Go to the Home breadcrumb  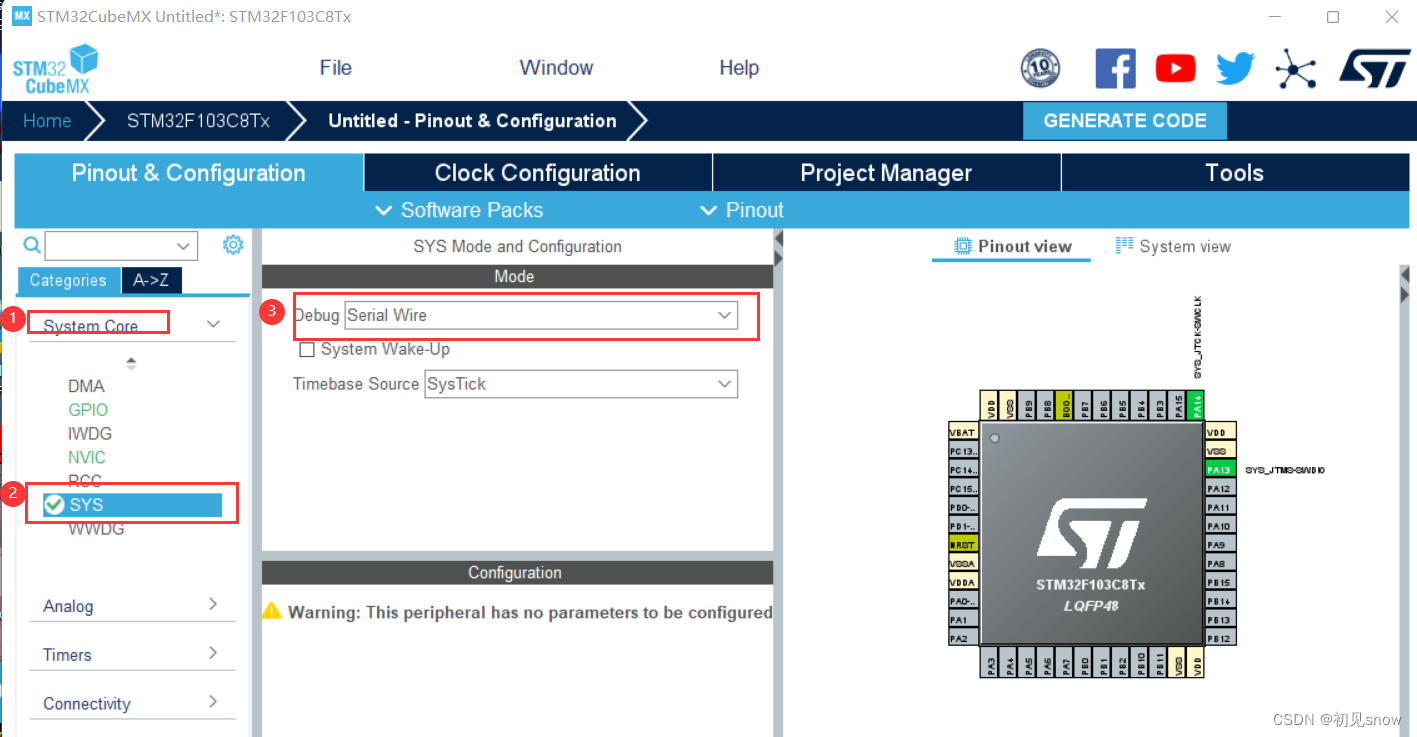pos(47,121)
